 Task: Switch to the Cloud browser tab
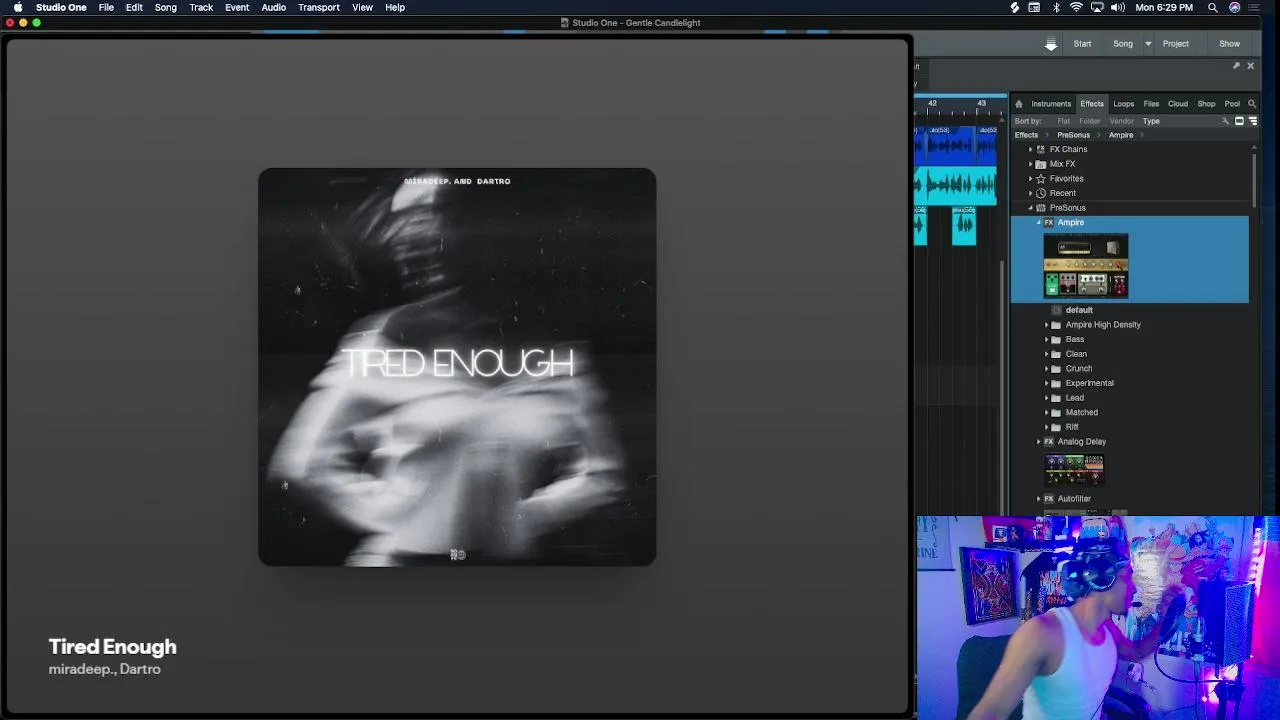[1178, 104]
